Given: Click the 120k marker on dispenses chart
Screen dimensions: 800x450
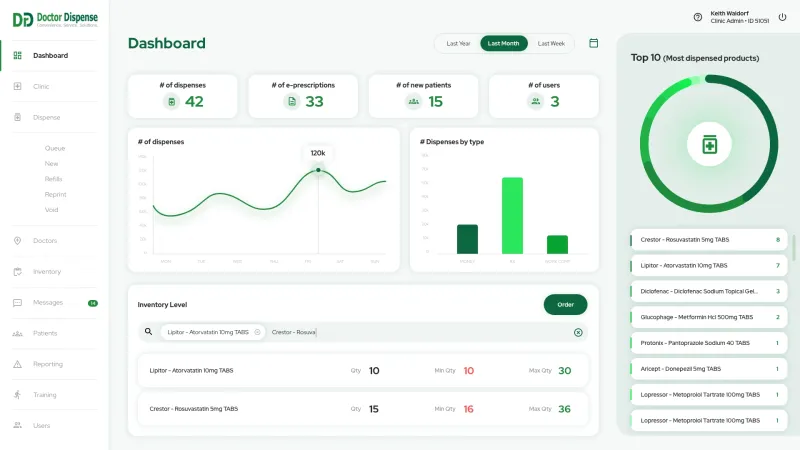Looking at the screenshot, I should point(318,170).
